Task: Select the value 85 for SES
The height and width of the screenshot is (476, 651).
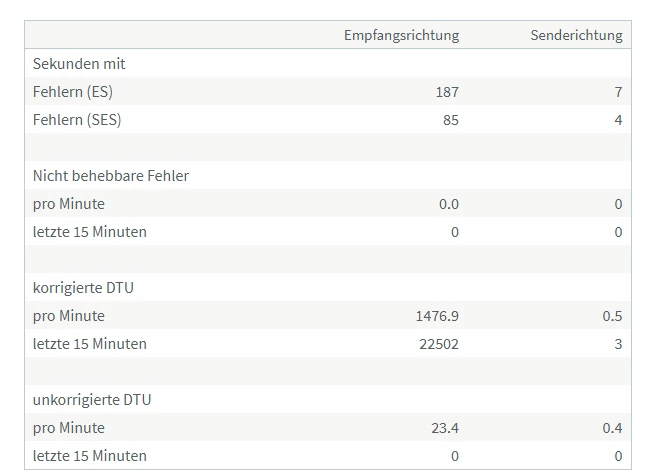Action: (x=450, y=120)
